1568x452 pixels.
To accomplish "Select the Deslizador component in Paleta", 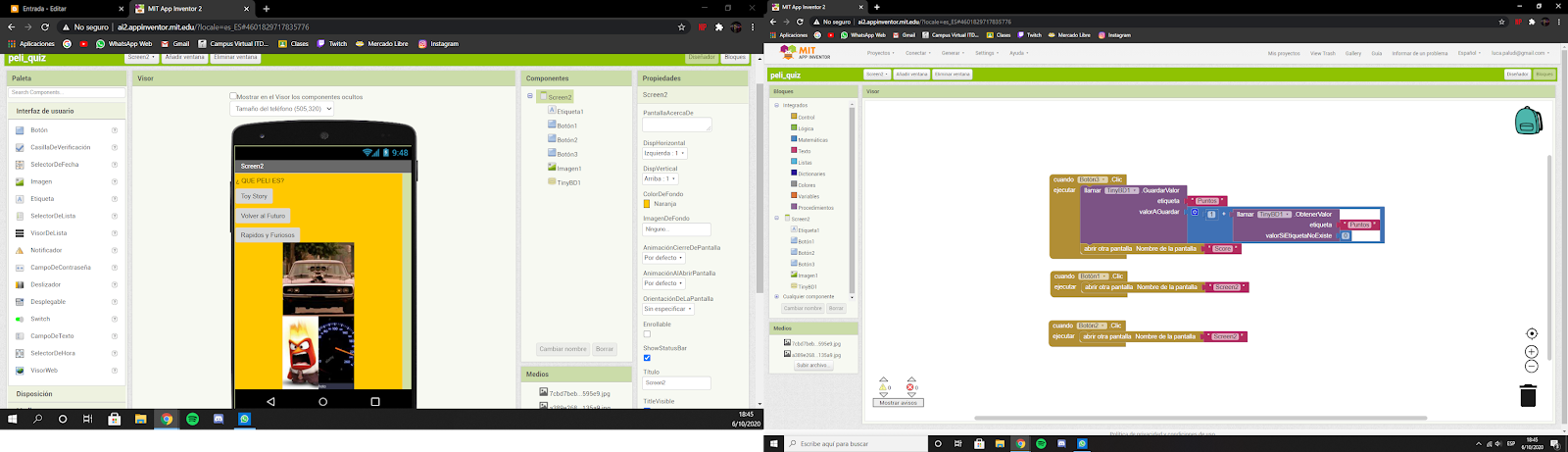I will click(x=45, y=284).
